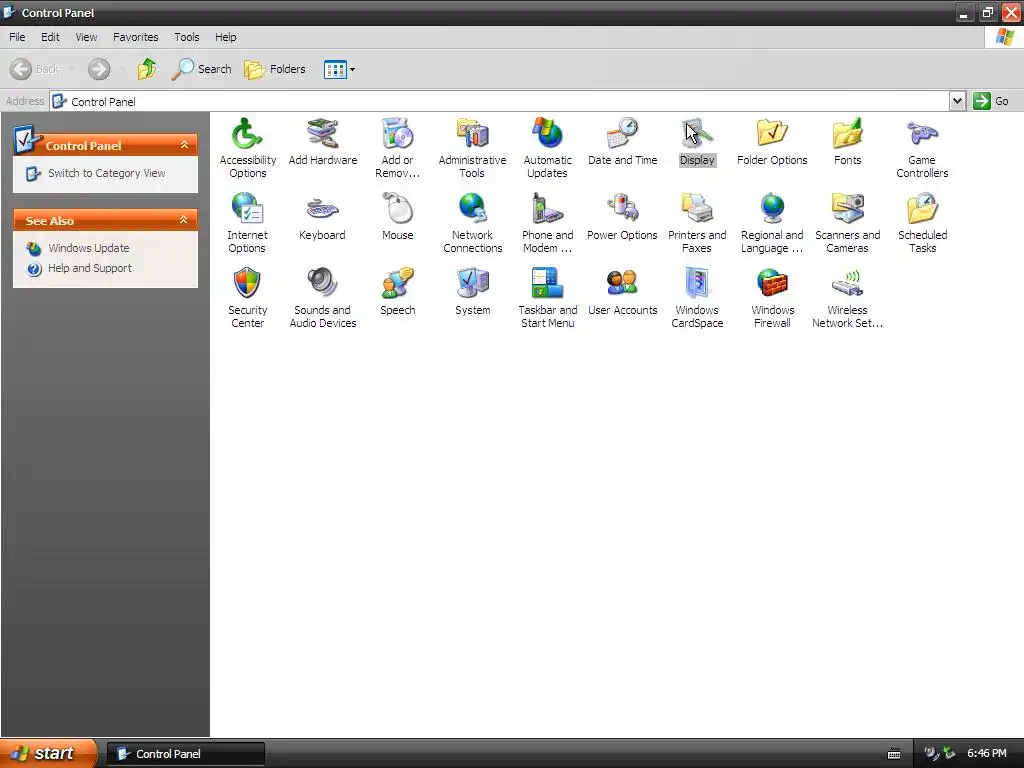Screen dimensions: 1024x768
Task: Open the File menu
Action: click(x=17, y=37)
